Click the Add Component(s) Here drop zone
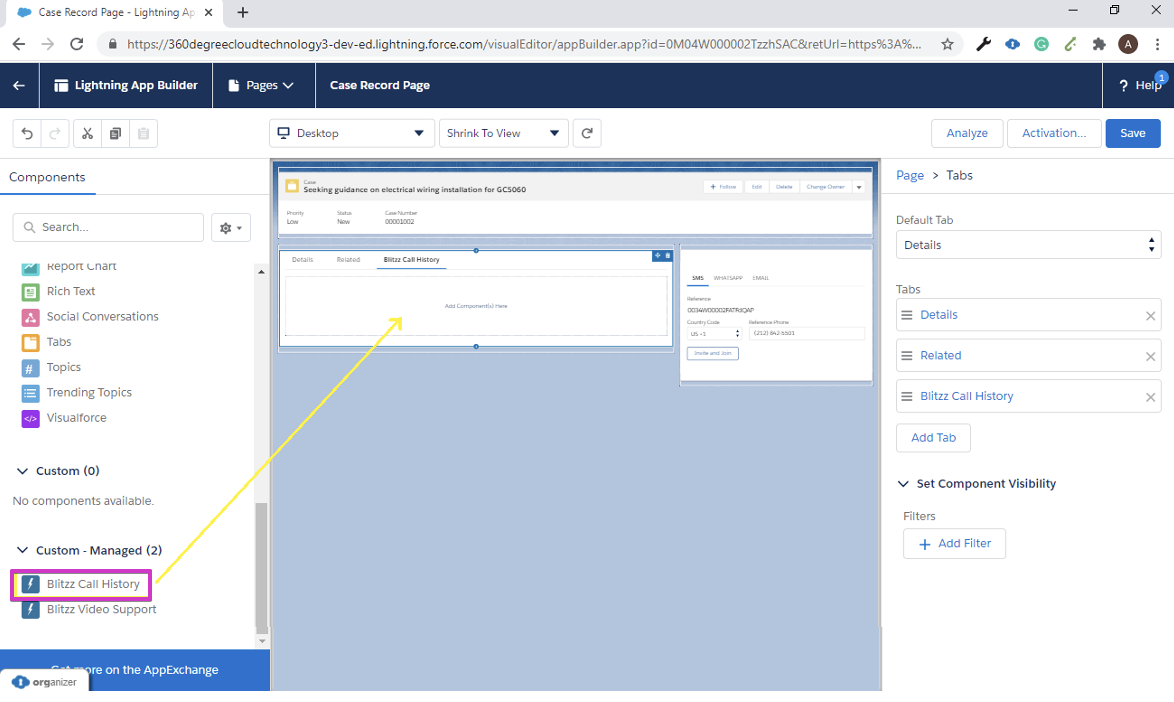1174x702 pixels. (476, 306)
